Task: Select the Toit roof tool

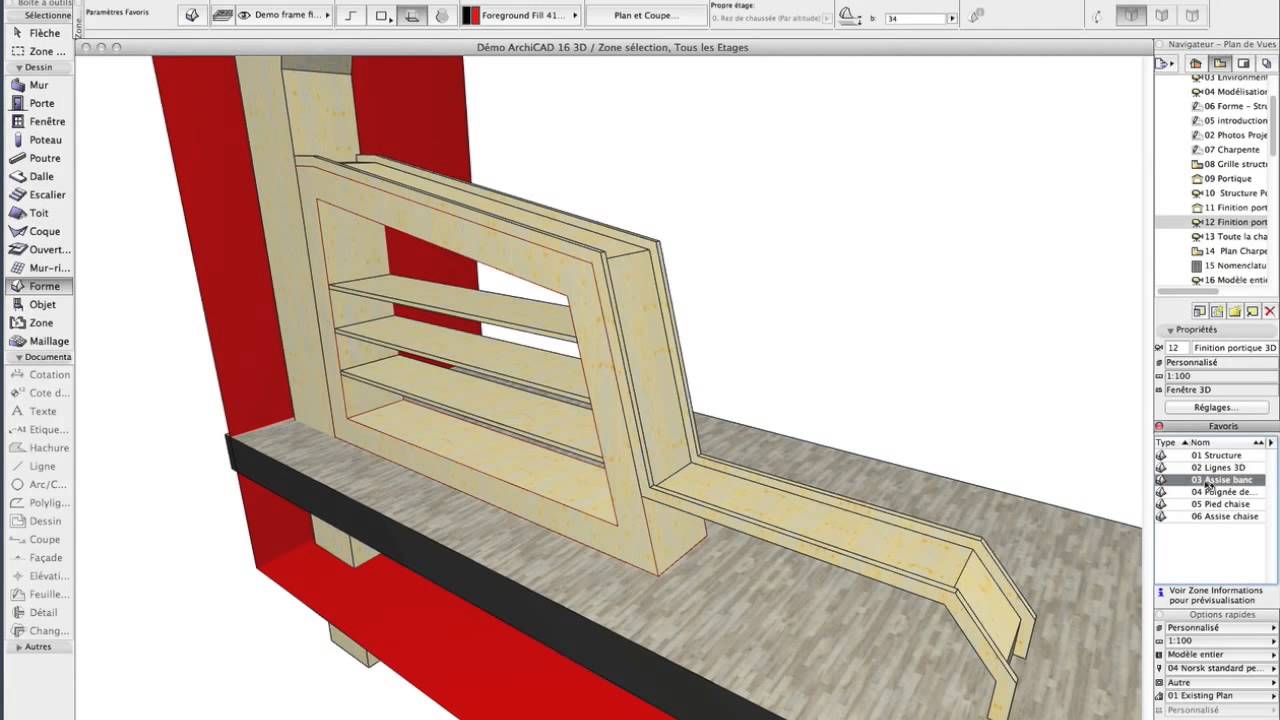Action: 38,213
